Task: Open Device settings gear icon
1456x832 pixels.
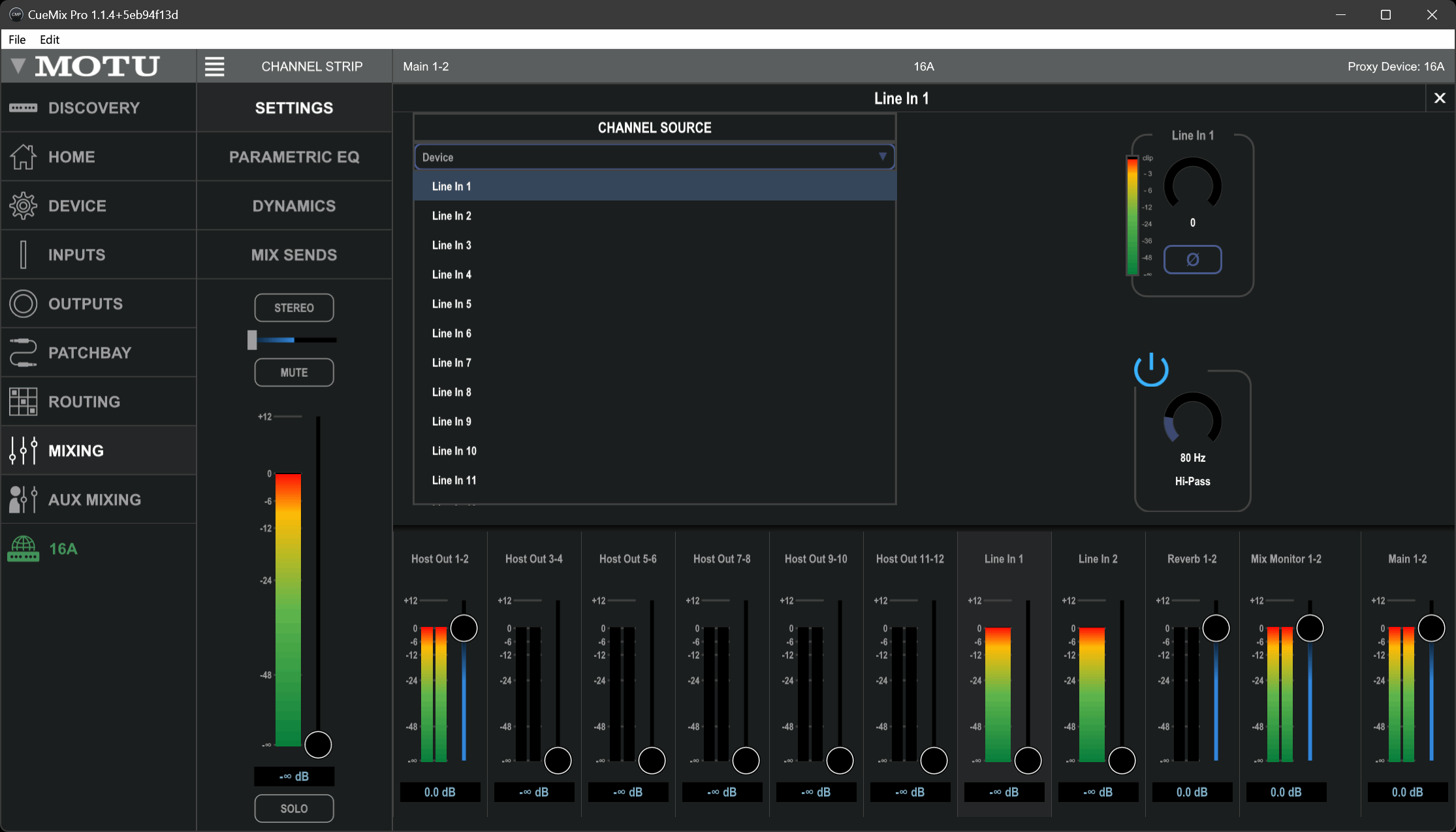Action: 24,206
